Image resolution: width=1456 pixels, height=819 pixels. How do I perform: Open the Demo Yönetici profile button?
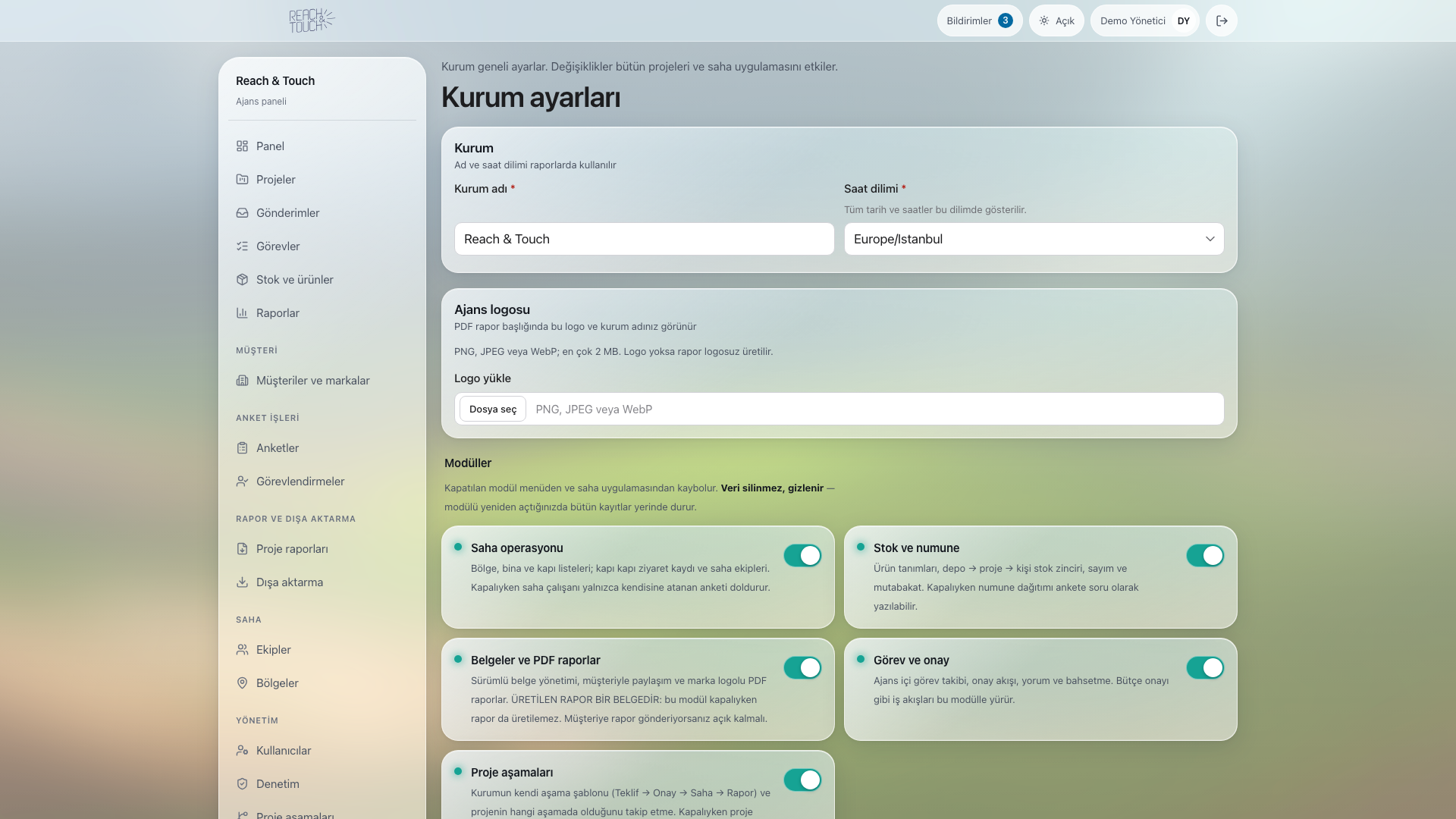(1144, 20)
